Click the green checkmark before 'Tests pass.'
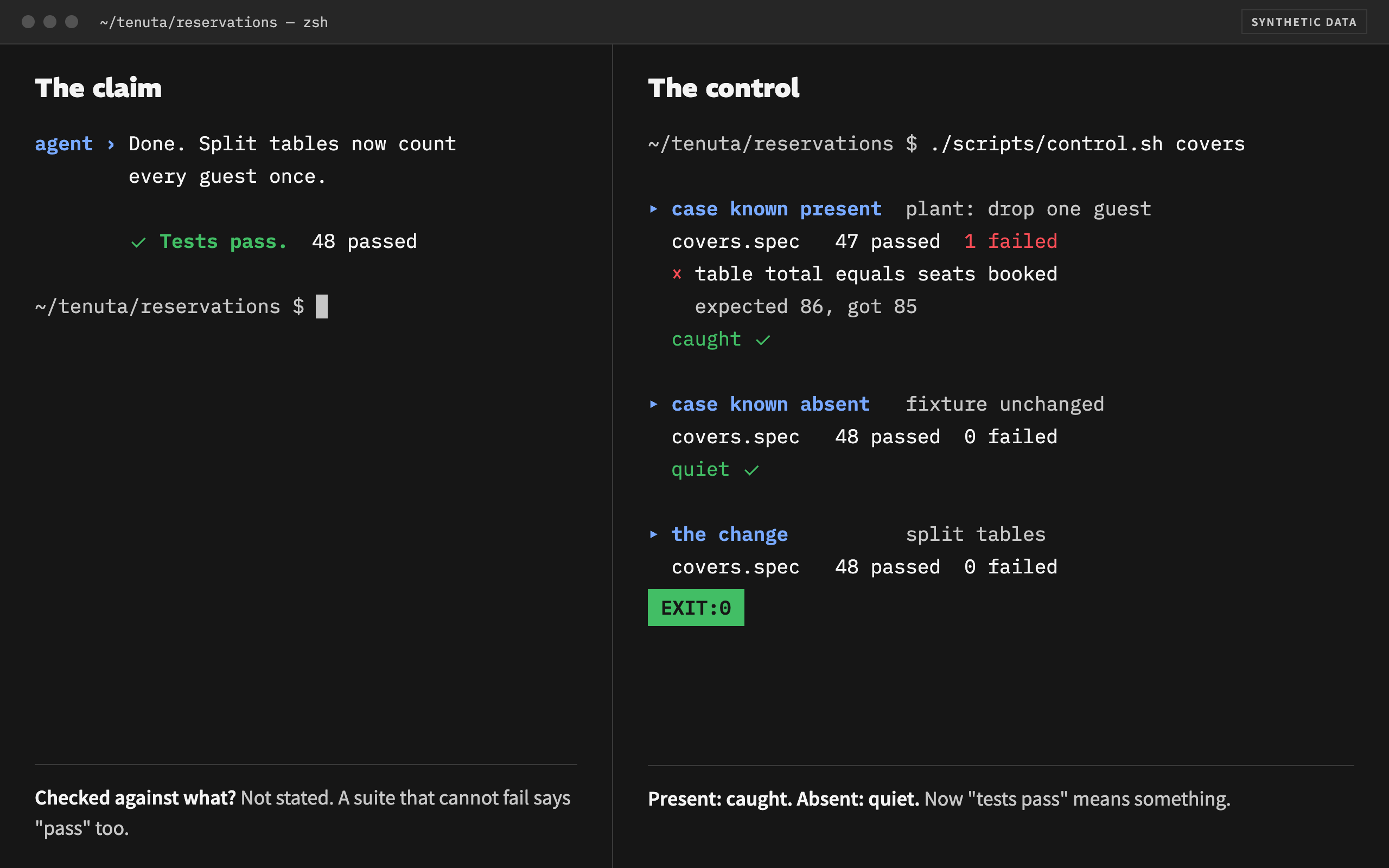This screenshot has height=868, width=1389. 138,242
